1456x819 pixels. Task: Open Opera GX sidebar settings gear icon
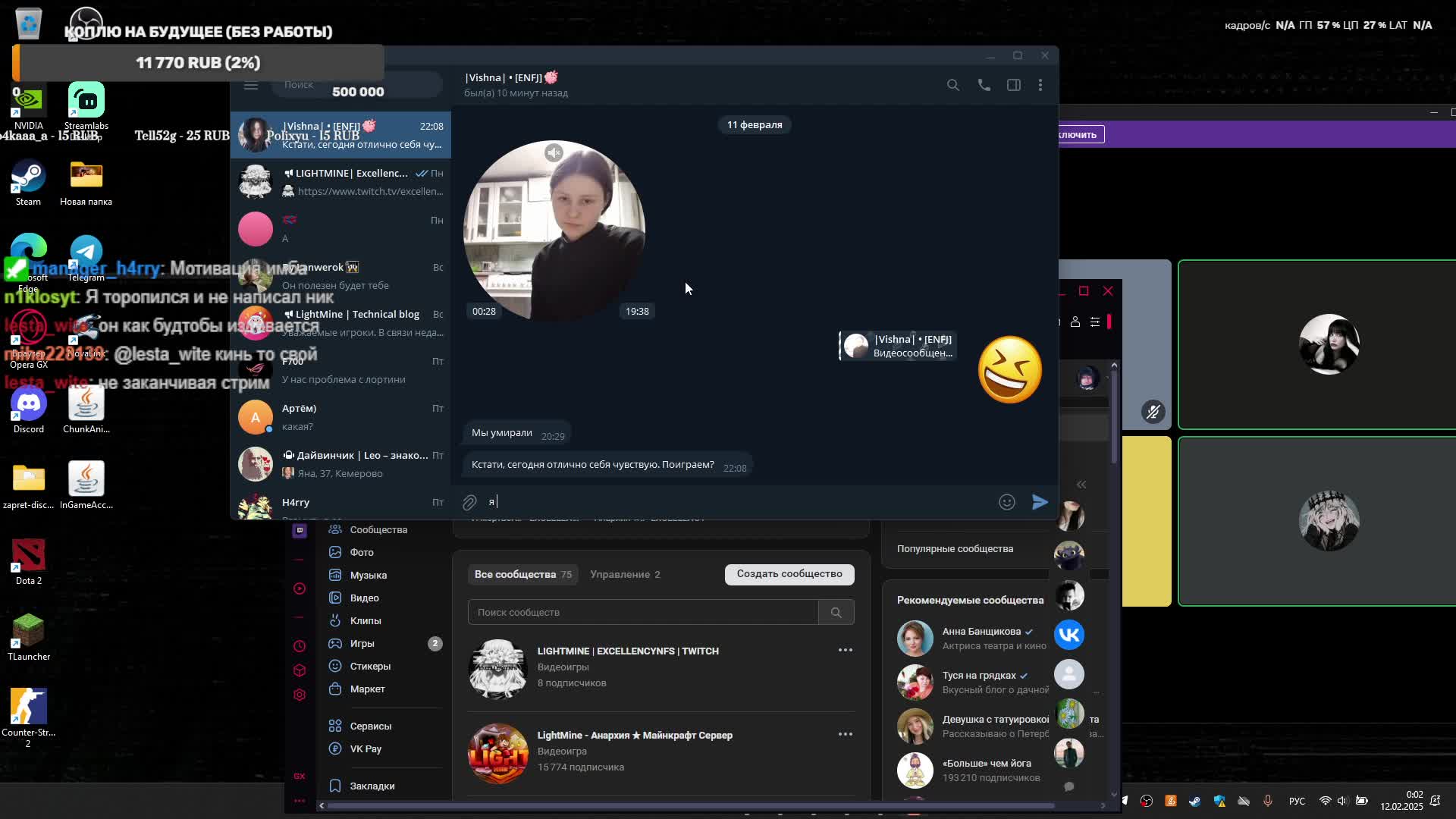point(300,695)
